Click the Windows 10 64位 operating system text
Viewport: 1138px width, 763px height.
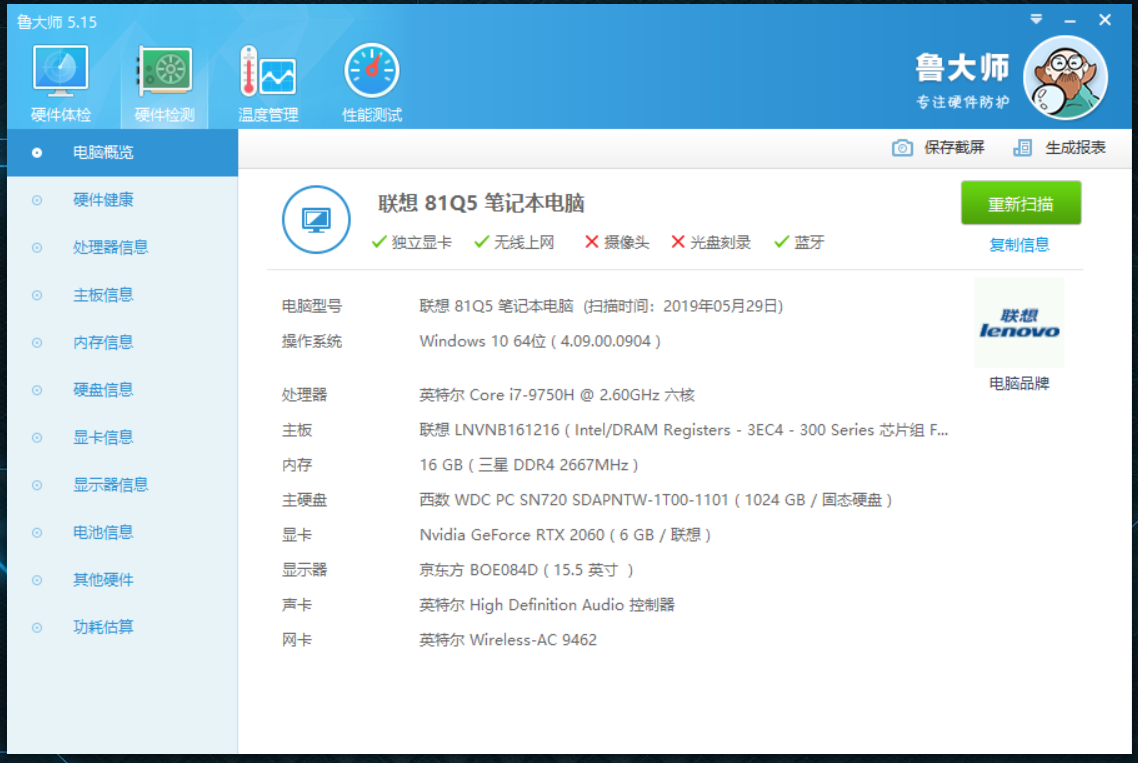tap(540, 341)
